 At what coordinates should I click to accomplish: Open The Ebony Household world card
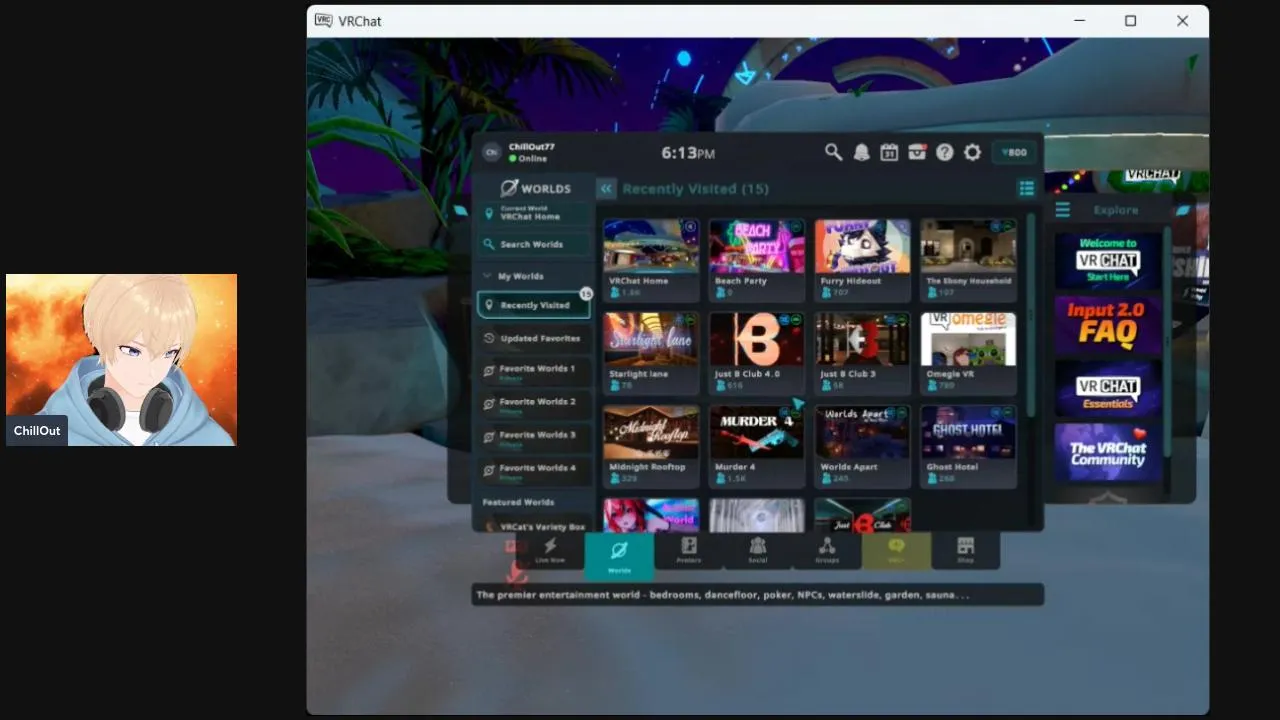click(968, 260)
